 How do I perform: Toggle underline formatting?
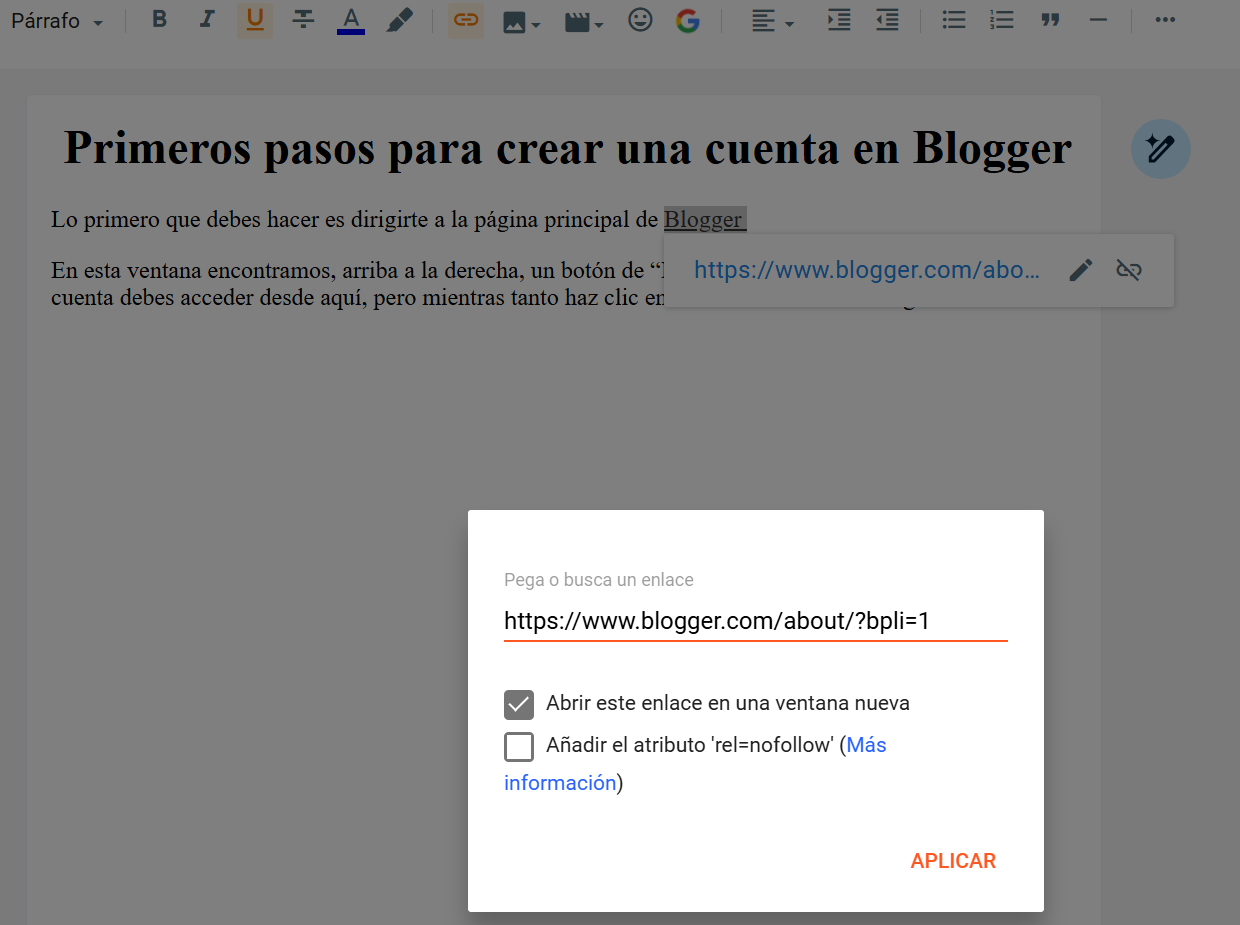coord(255,20)
